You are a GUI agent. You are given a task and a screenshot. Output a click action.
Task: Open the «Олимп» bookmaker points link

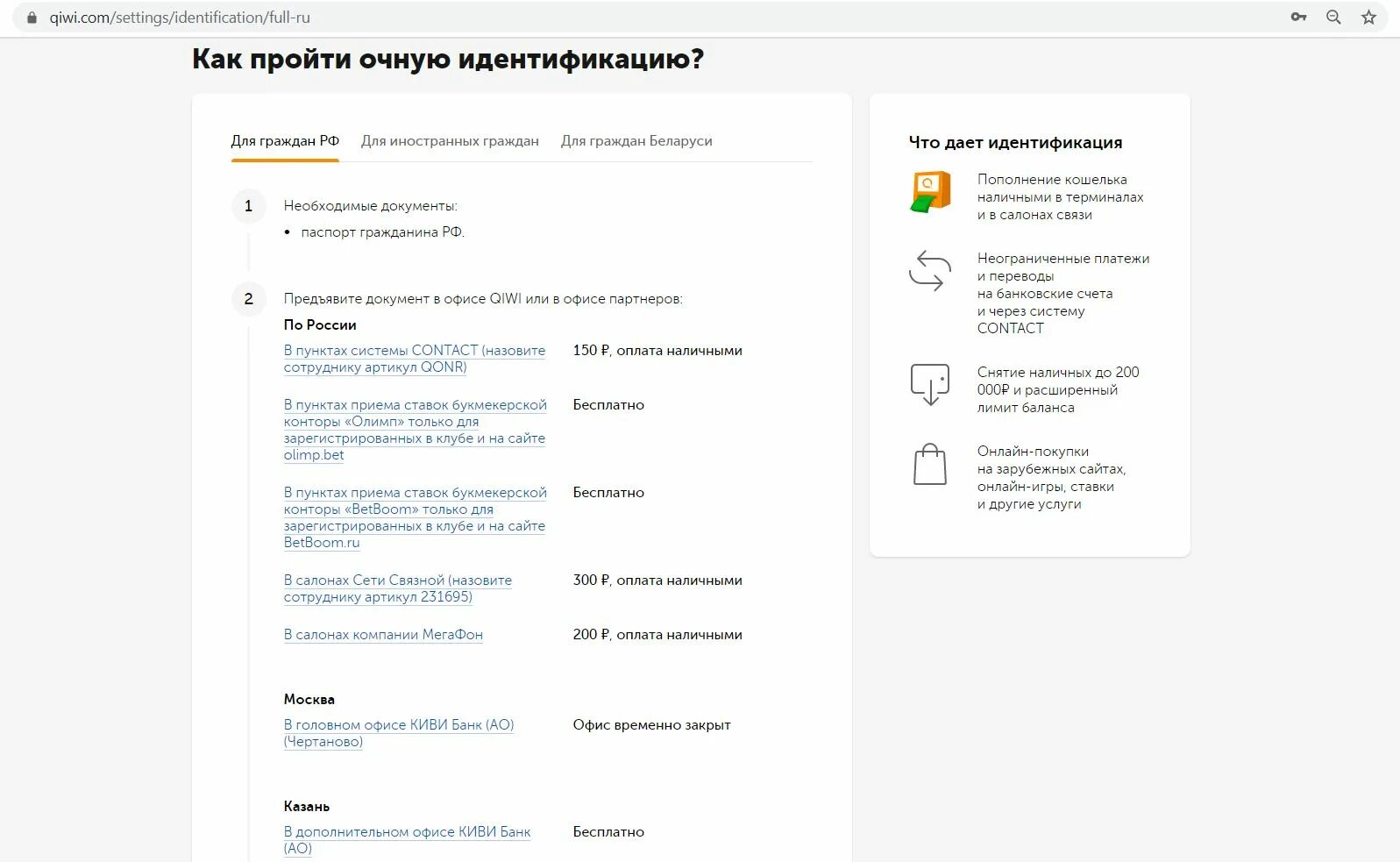pyautogui.click(x=415, y=430)
